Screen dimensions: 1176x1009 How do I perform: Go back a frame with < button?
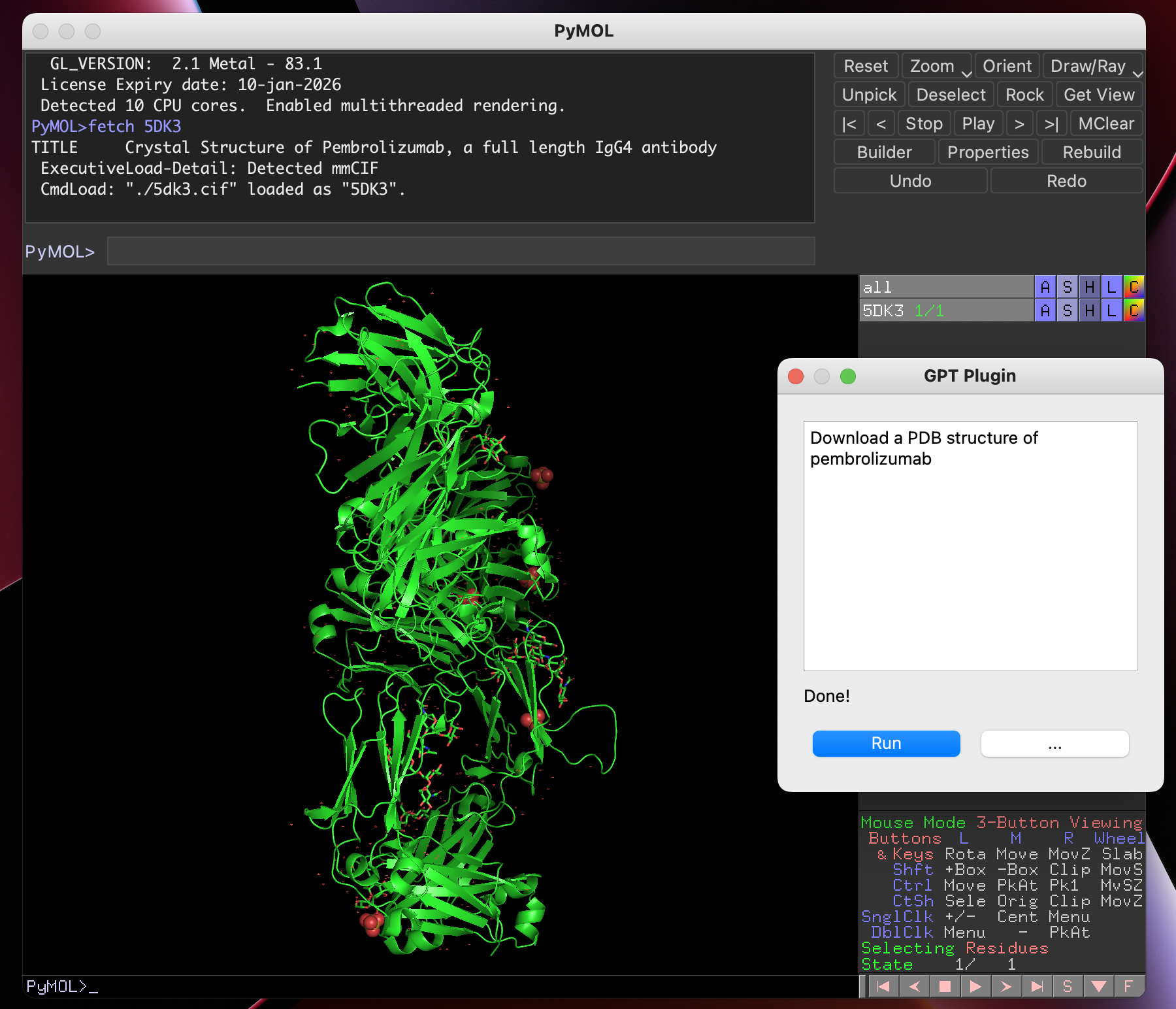click(x=881, y=124)
